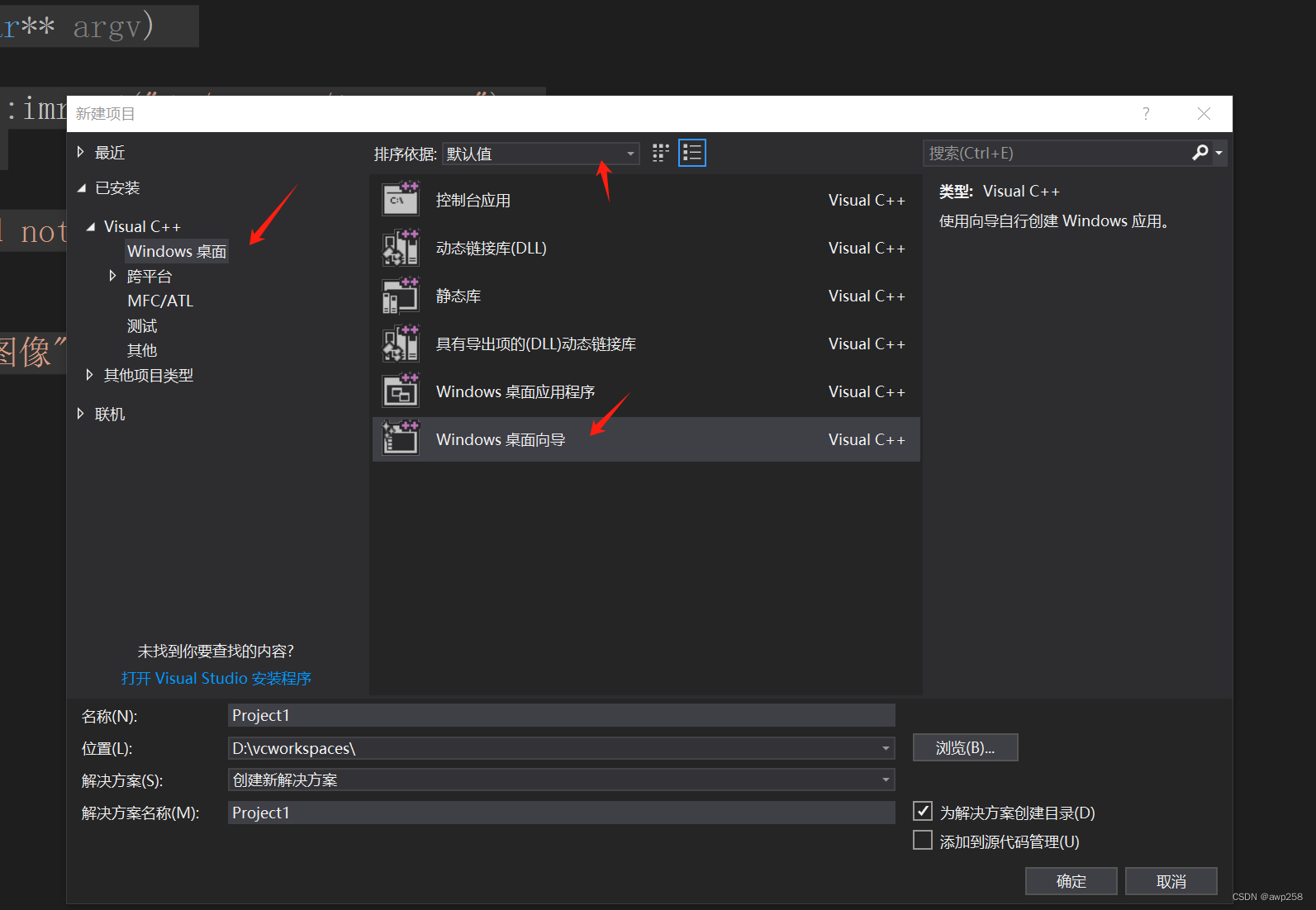Select the Windows 桌面应用程序 template icon

point(401,391)
